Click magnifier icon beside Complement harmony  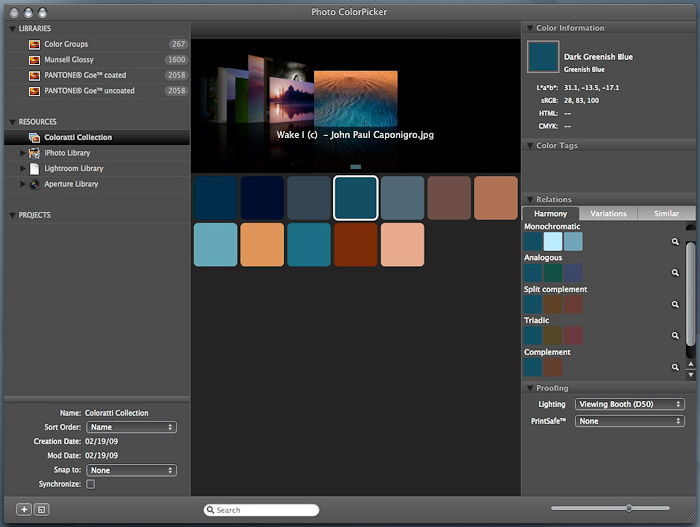(x=676, y=368)
